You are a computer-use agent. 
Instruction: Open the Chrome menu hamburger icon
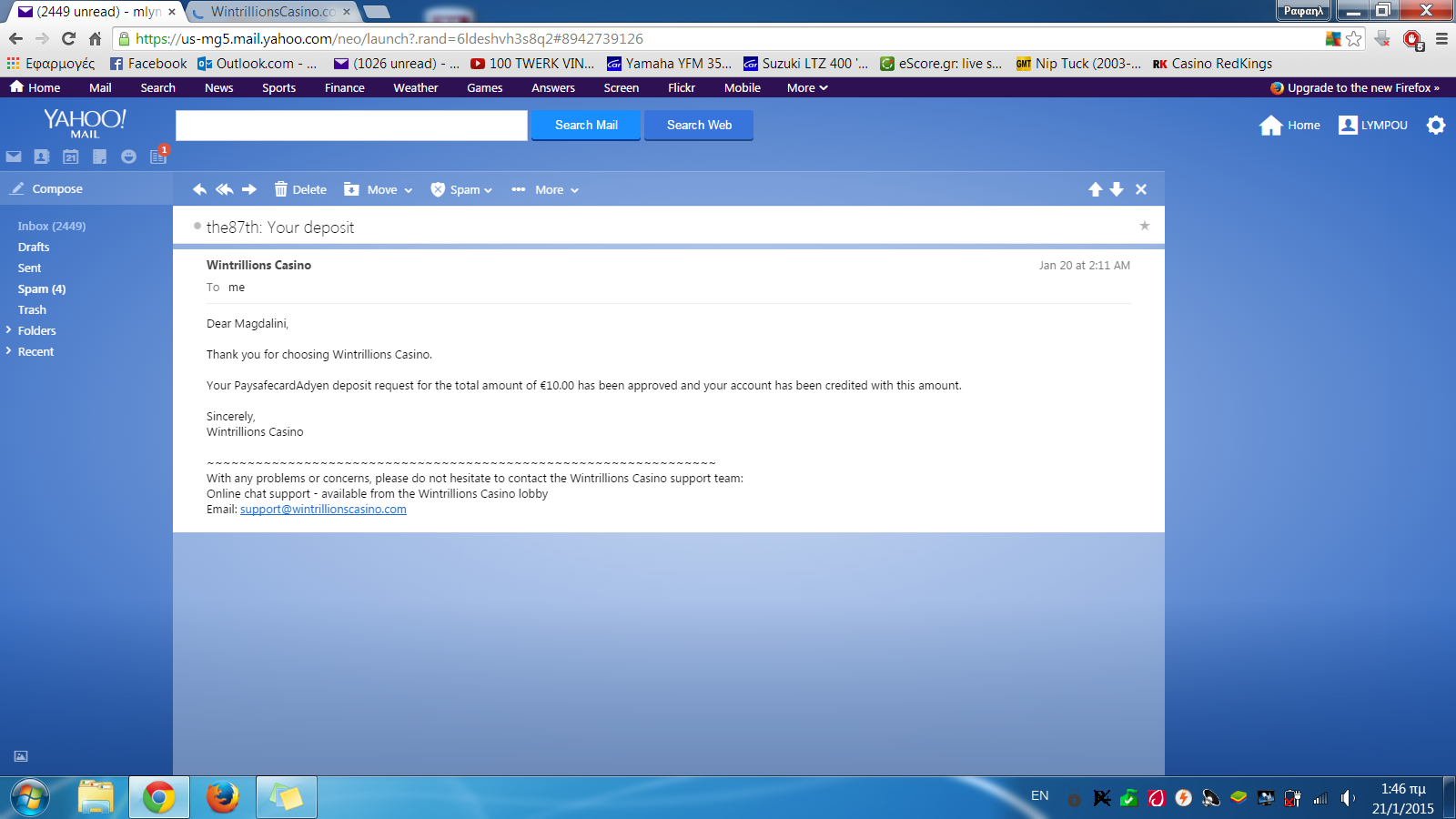pos(1441,38)
